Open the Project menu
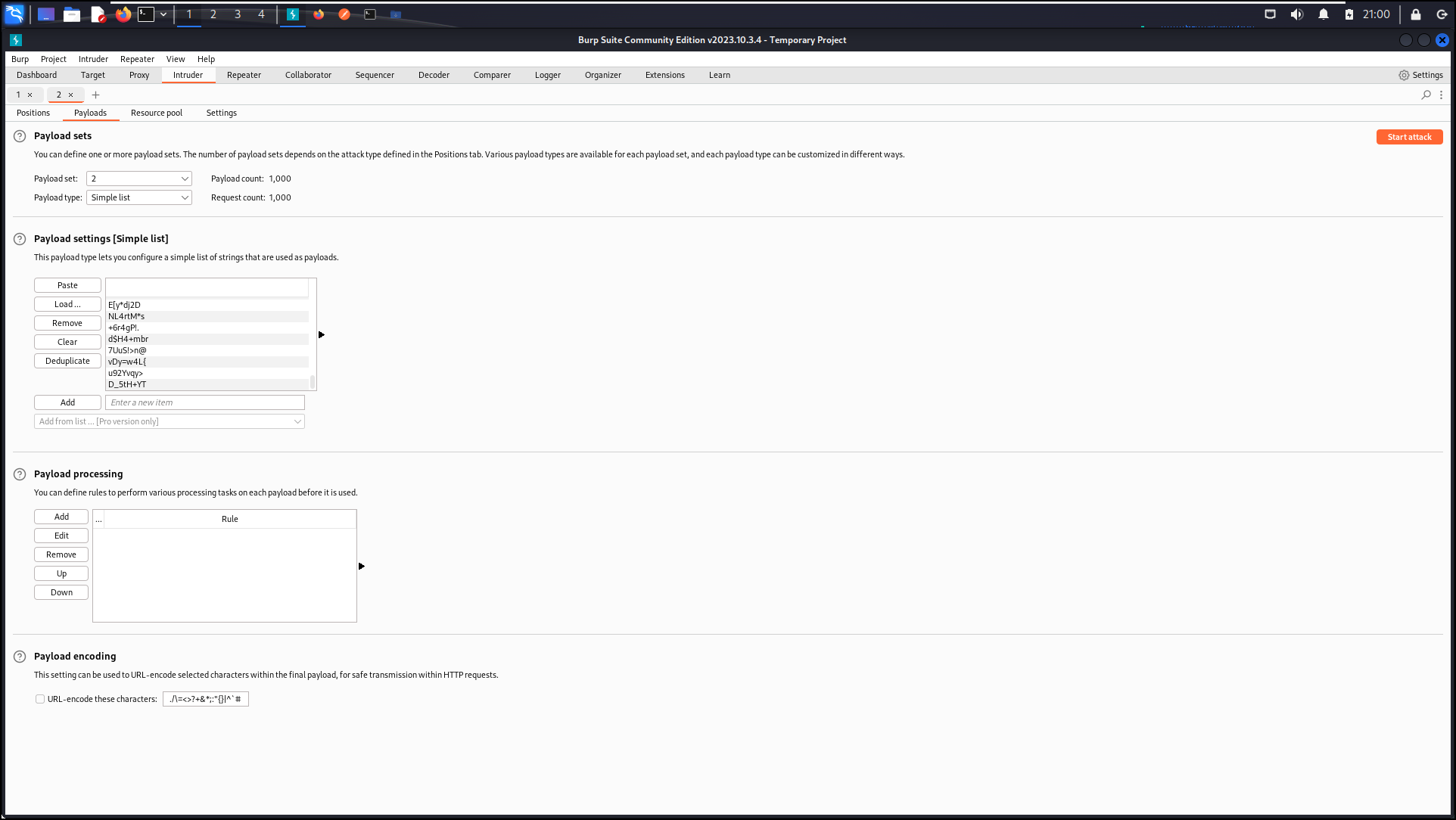Screen dimensions: 1456x820 54,59
